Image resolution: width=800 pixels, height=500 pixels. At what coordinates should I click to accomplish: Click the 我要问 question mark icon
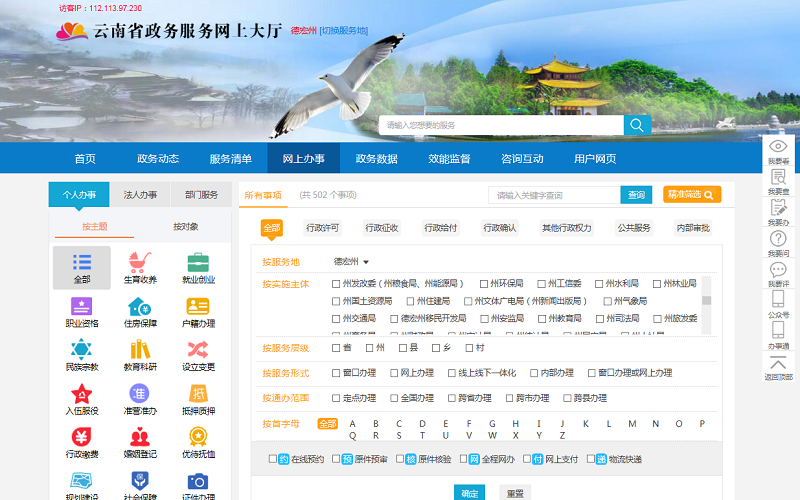pyautogui.click(x=778, y=239)
